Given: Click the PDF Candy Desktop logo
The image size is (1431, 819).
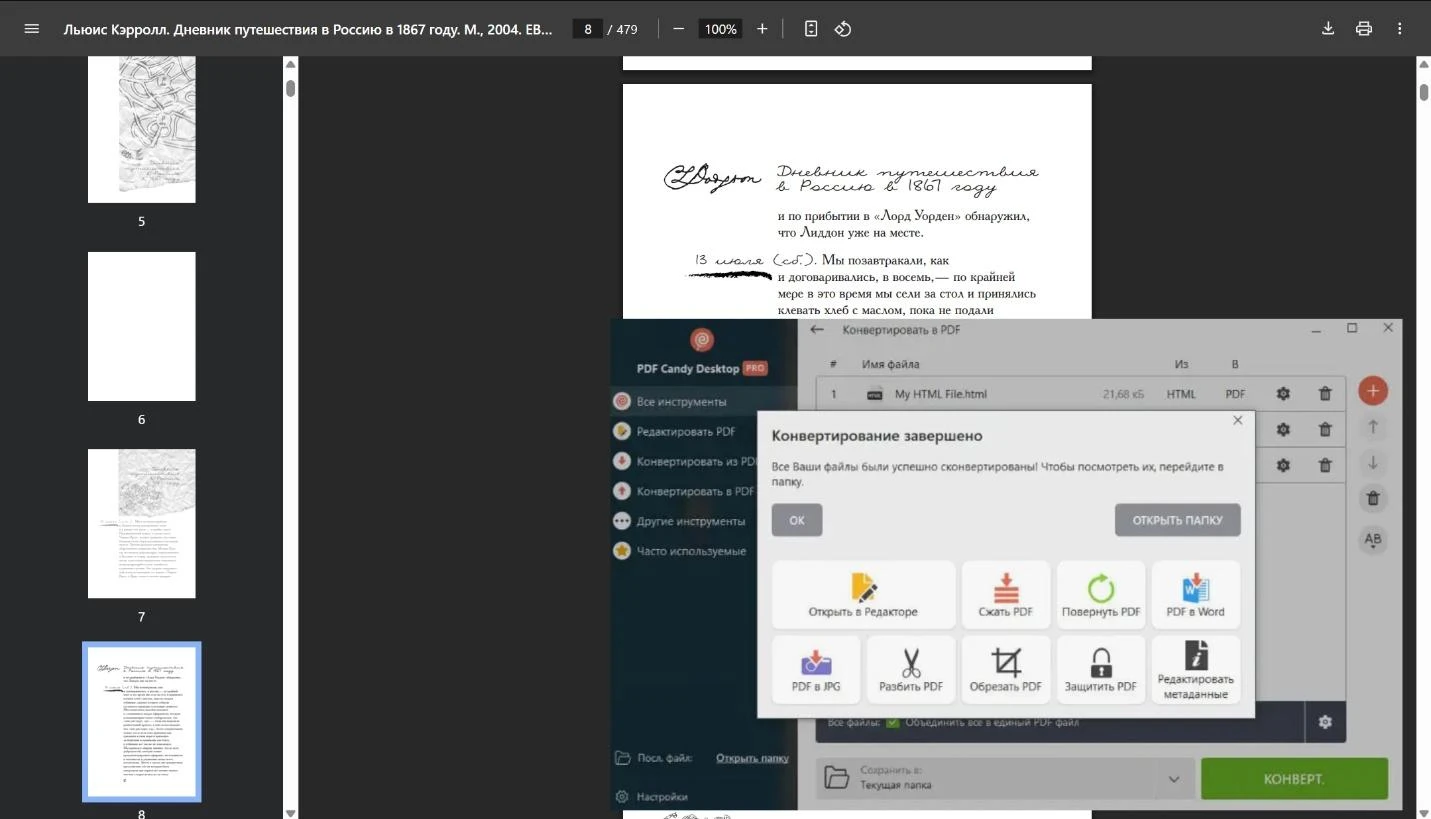Looking at the screenshot, I should [702, 340].
